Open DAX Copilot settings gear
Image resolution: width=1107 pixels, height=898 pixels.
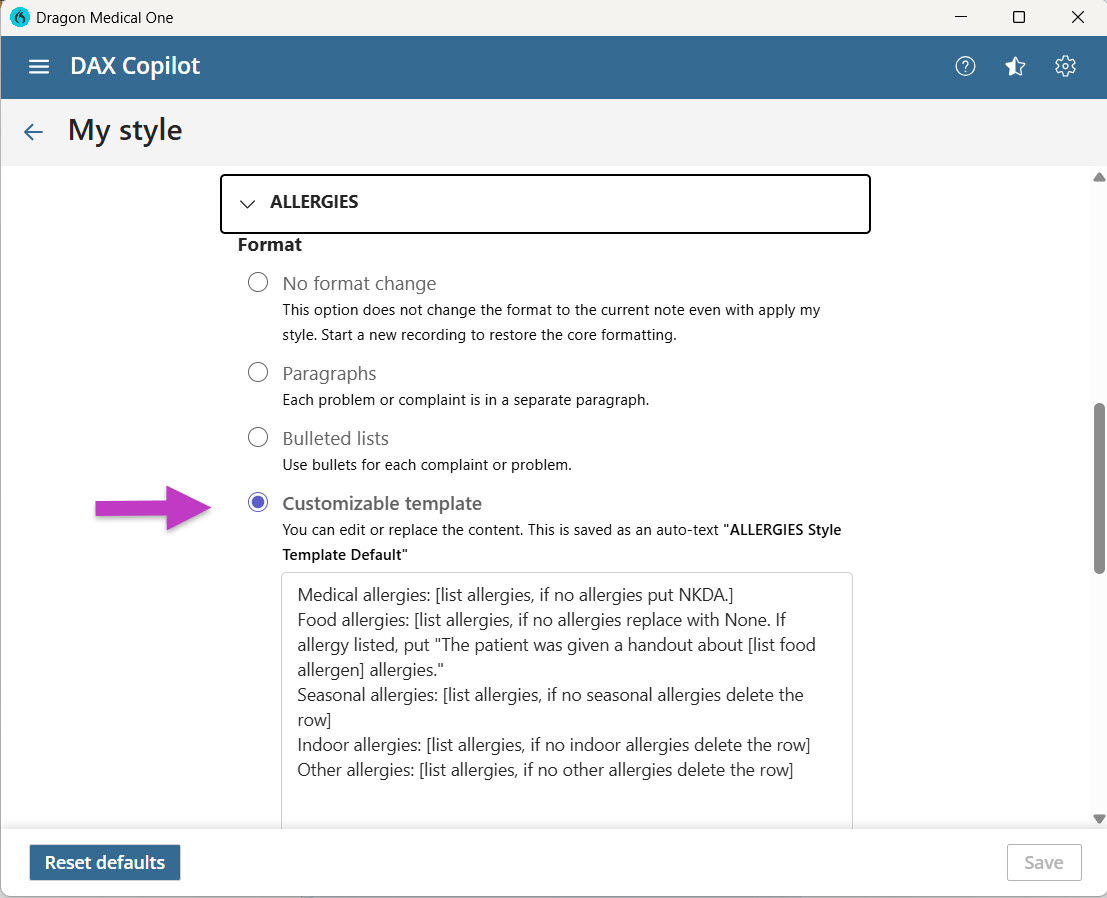tap(1065, 66)
